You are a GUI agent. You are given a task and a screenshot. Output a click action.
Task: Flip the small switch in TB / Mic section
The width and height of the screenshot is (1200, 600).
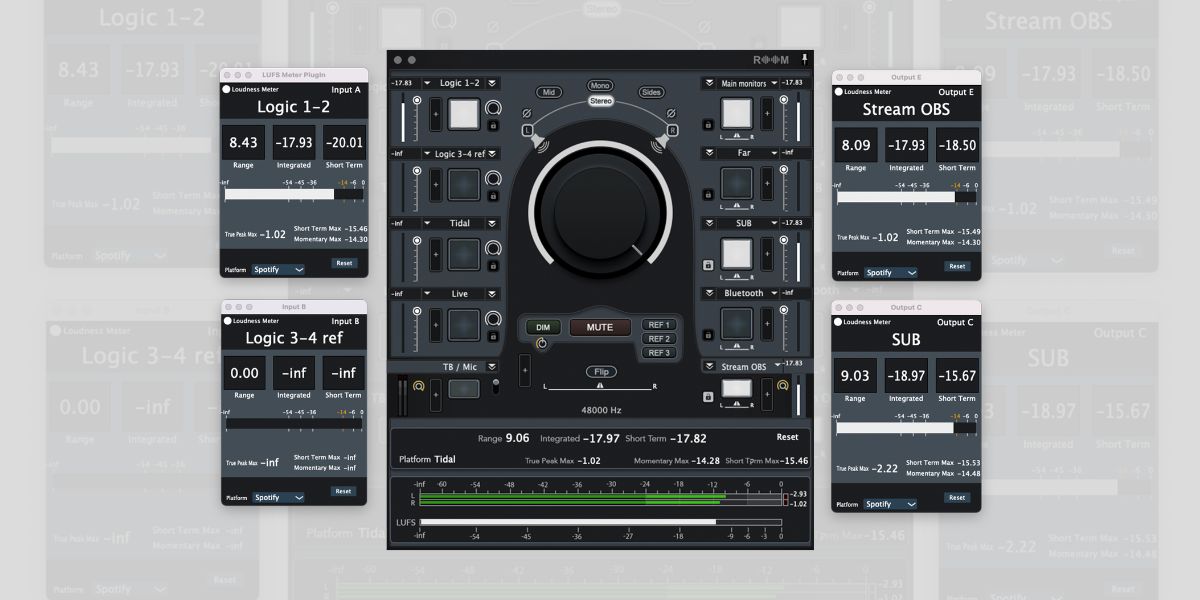[494, 385]
